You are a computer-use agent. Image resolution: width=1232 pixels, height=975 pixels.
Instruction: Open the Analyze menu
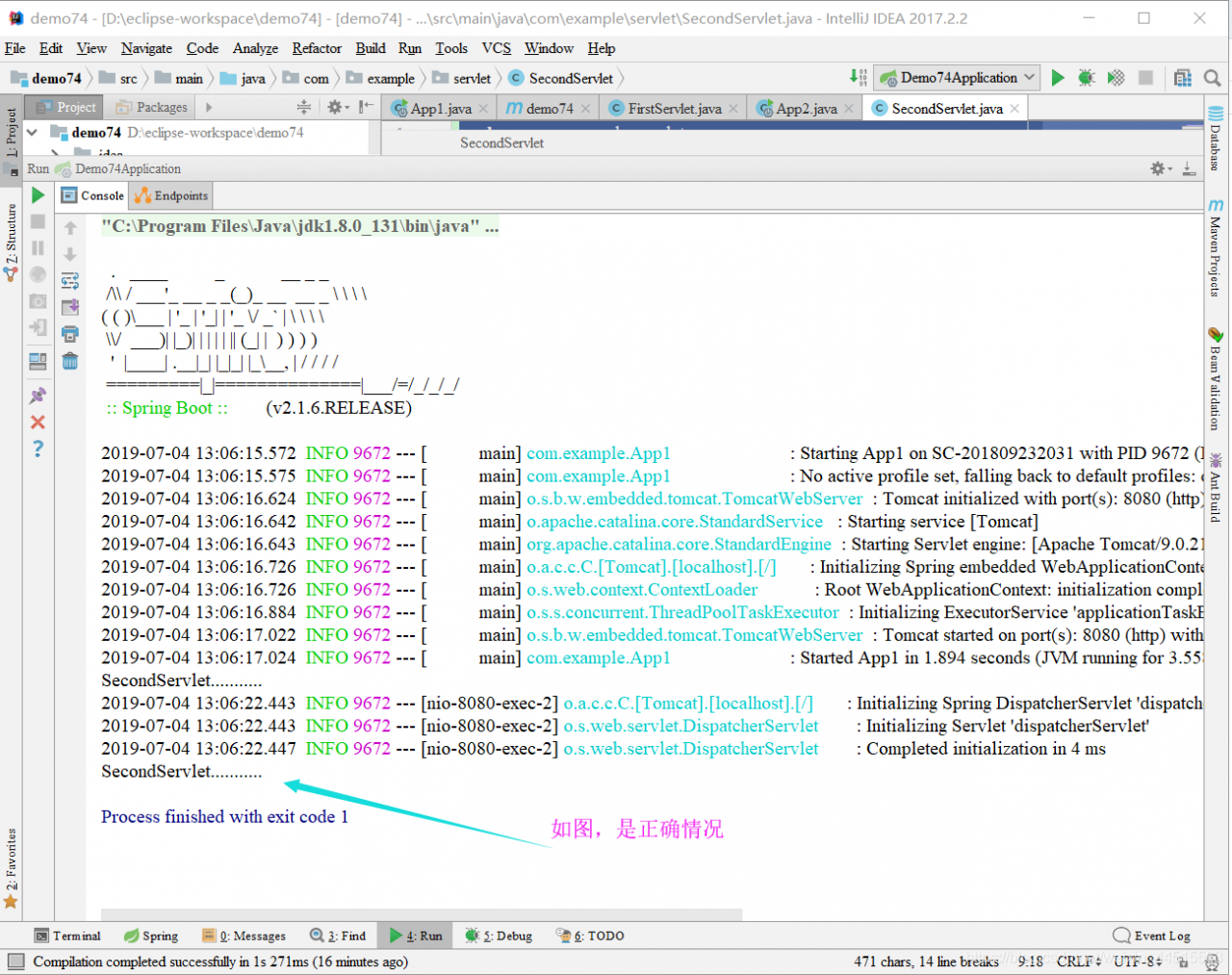point(255,48)
